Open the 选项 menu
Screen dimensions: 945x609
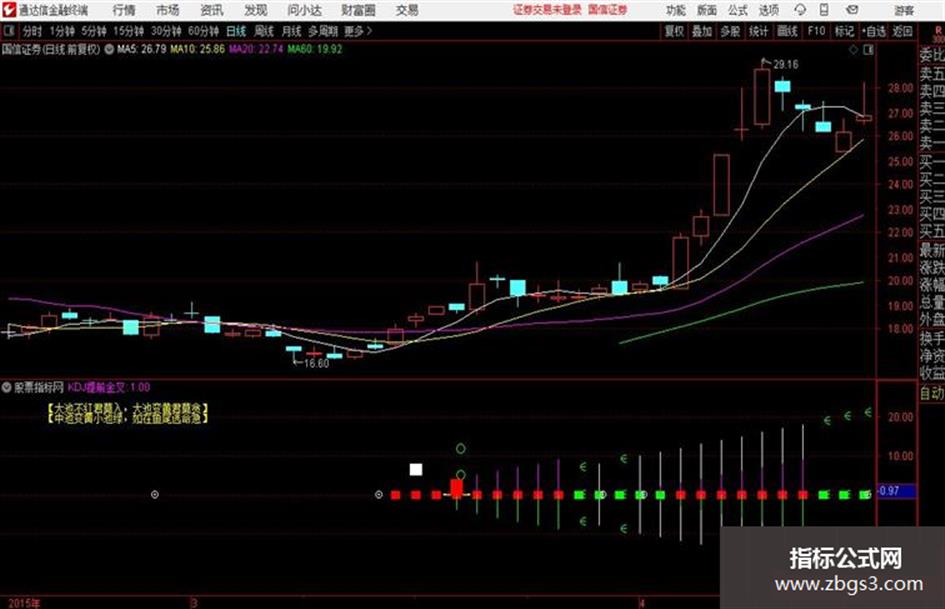(769, 10)
